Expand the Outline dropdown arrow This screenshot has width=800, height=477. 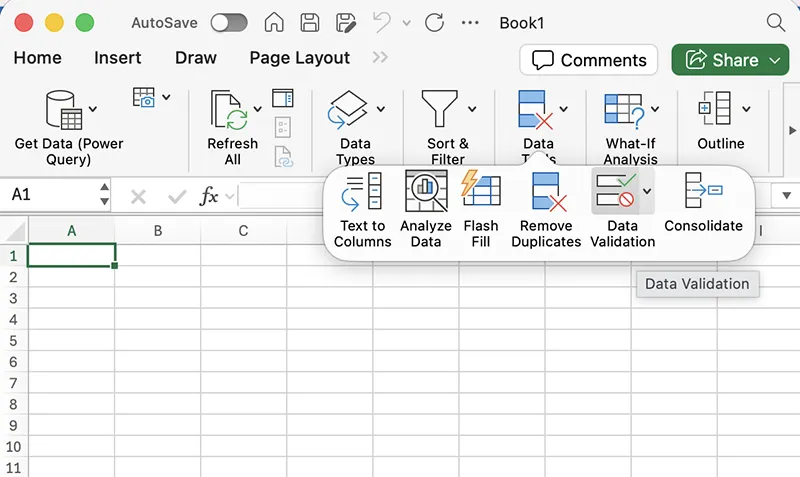(x=746, y=109)
